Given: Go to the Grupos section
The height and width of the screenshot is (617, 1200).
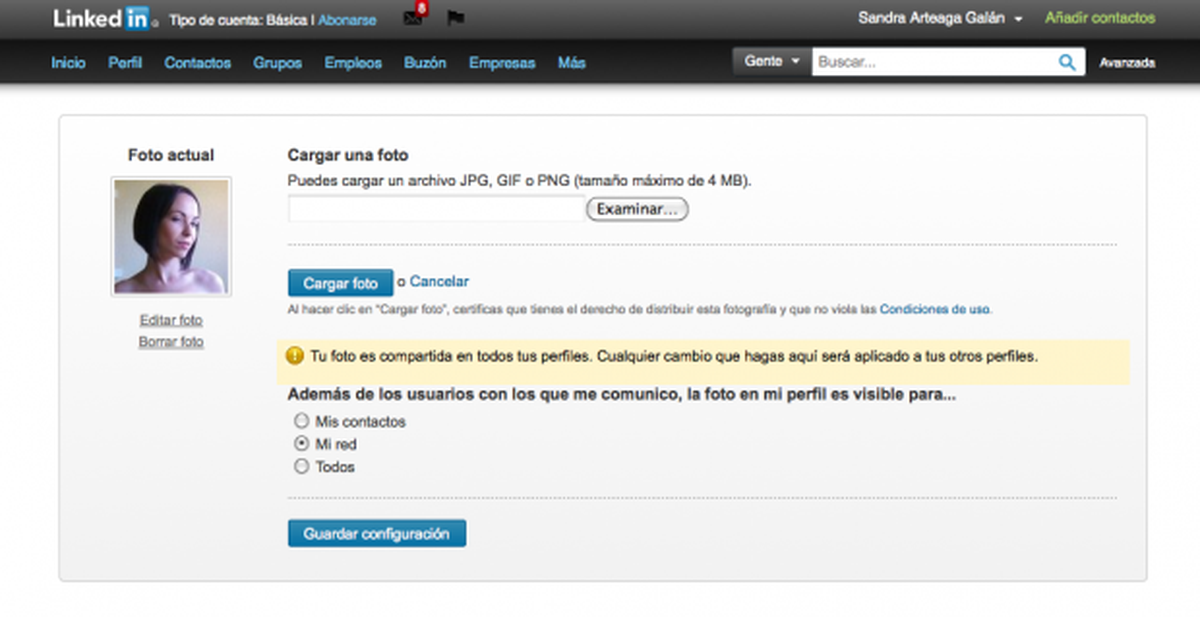Looking at the screenshot, I should (x=277, y=62).
